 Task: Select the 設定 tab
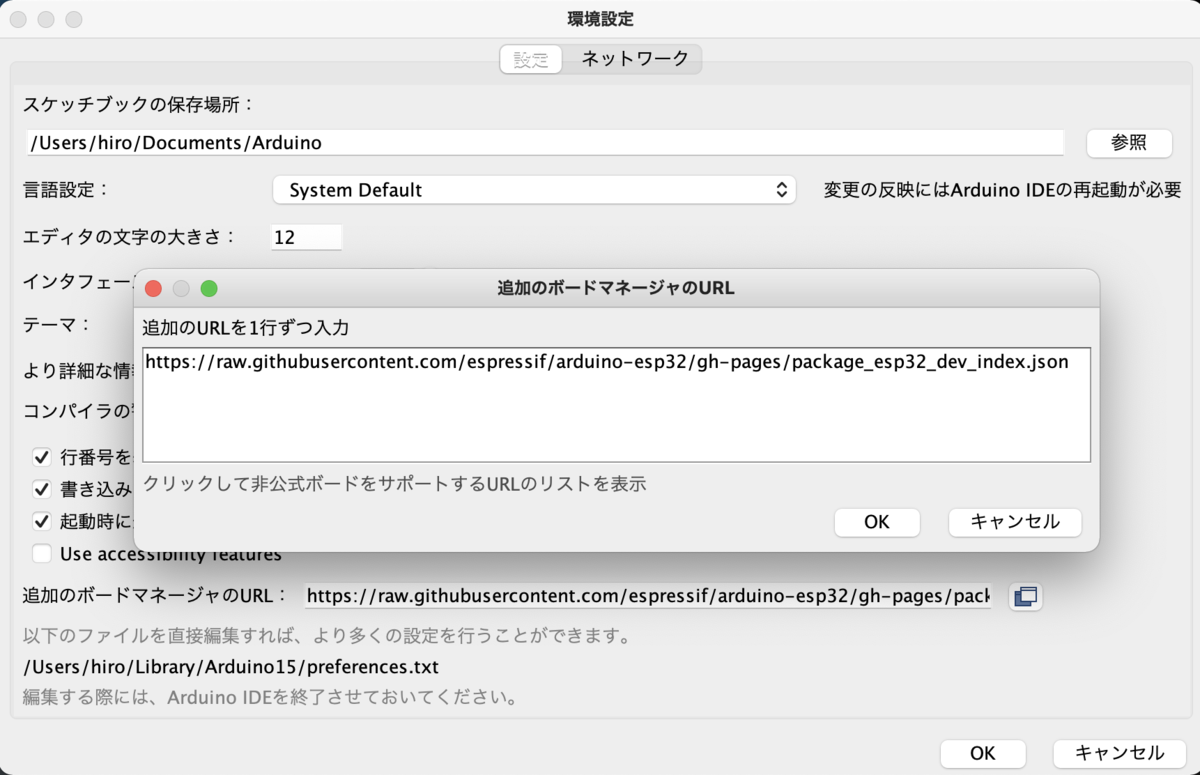[531, 59]
